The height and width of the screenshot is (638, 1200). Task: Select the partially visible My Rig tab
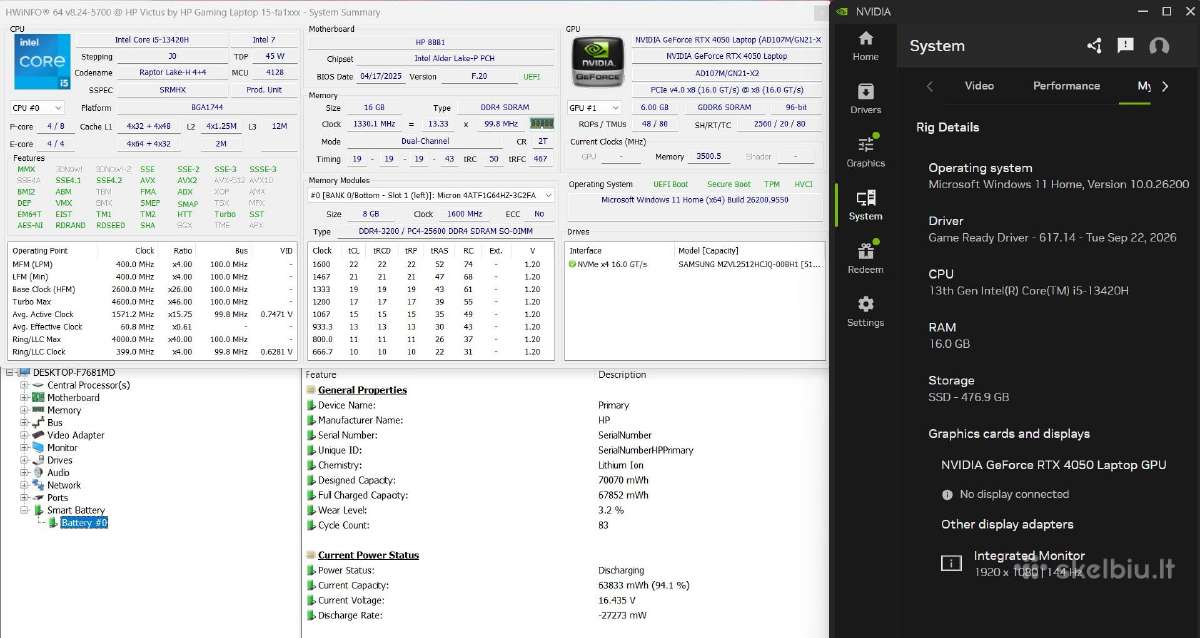[1144, 86]
